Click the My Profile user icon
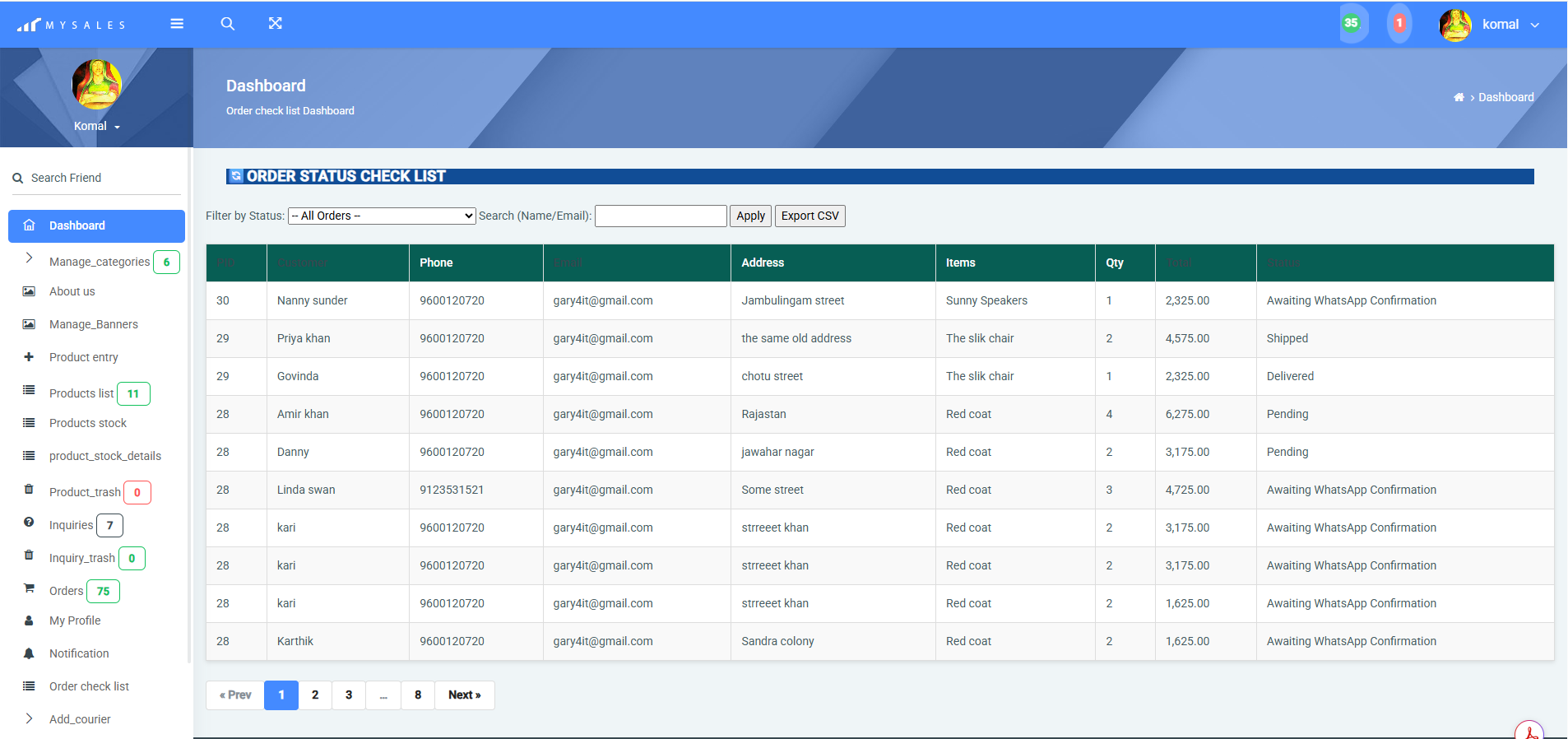 click(29, 620)
